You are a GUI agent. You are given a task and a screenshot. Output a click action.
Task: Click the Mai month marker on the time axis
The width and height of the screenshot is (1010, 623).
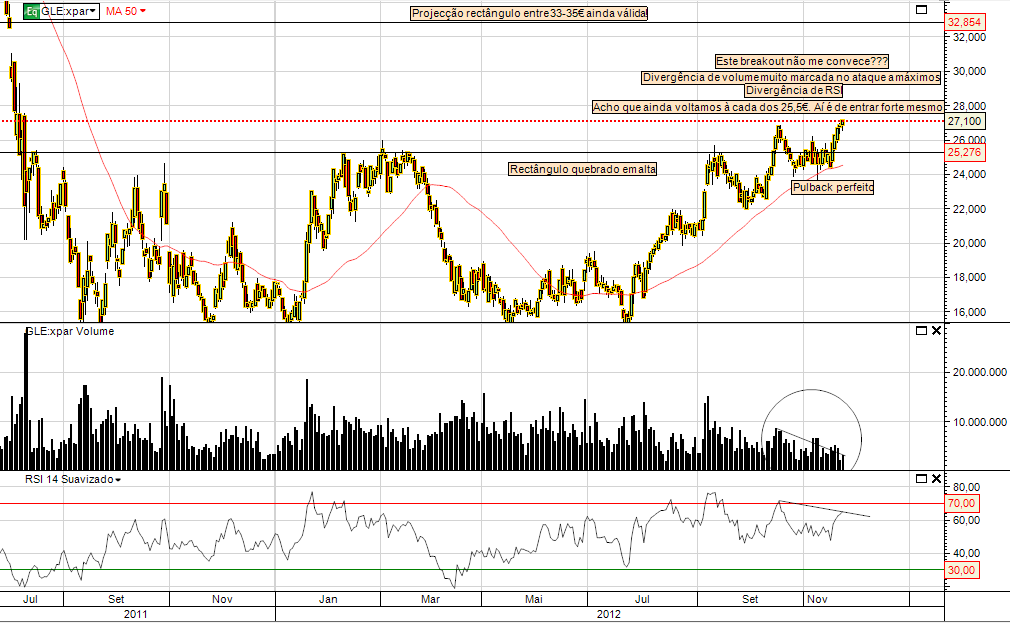(533, 599)
